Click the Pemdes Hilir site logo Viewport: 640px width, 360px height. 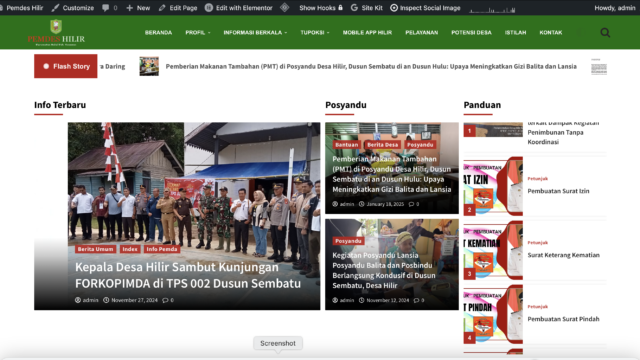click(x=56, y=32)
